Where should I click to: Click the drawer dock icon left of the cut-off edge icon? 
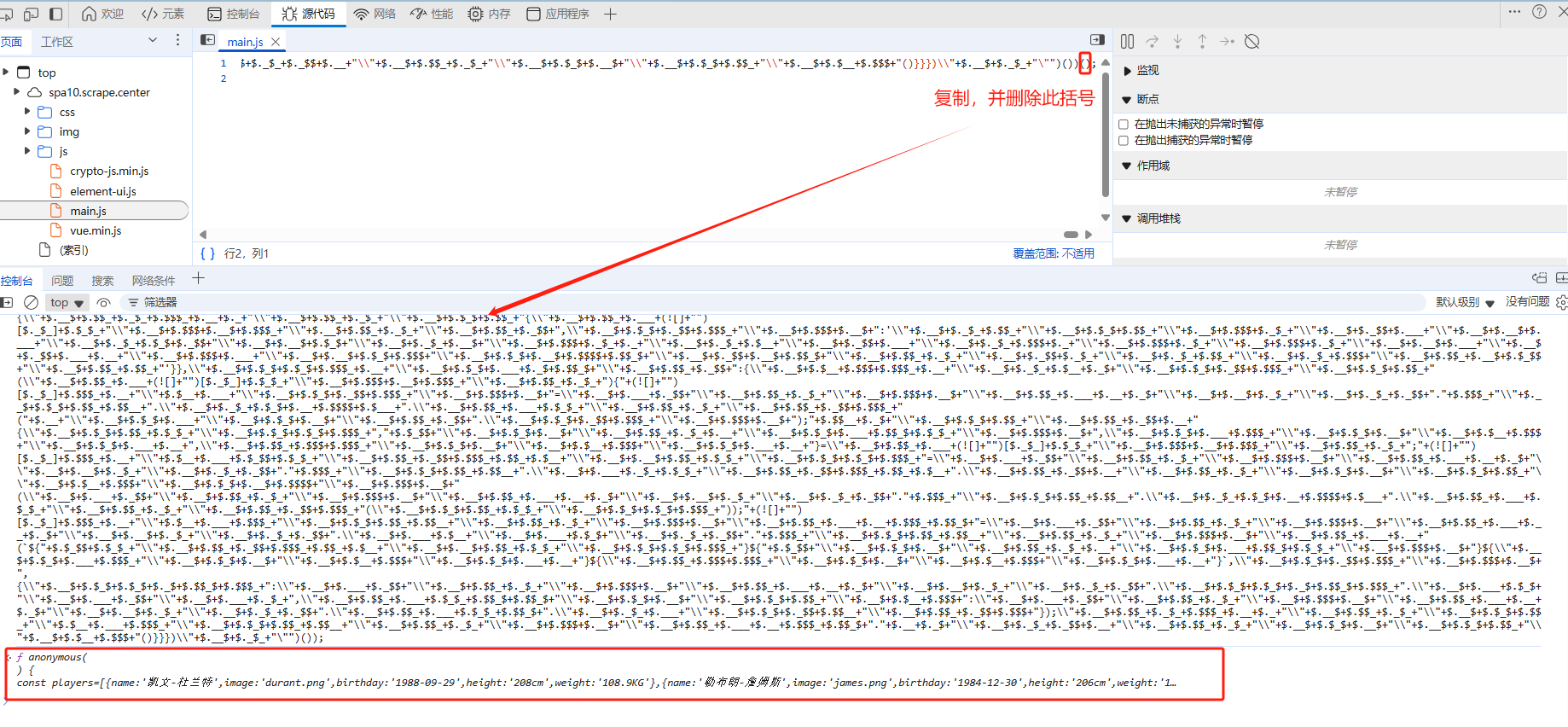(x=1540, y=278)
